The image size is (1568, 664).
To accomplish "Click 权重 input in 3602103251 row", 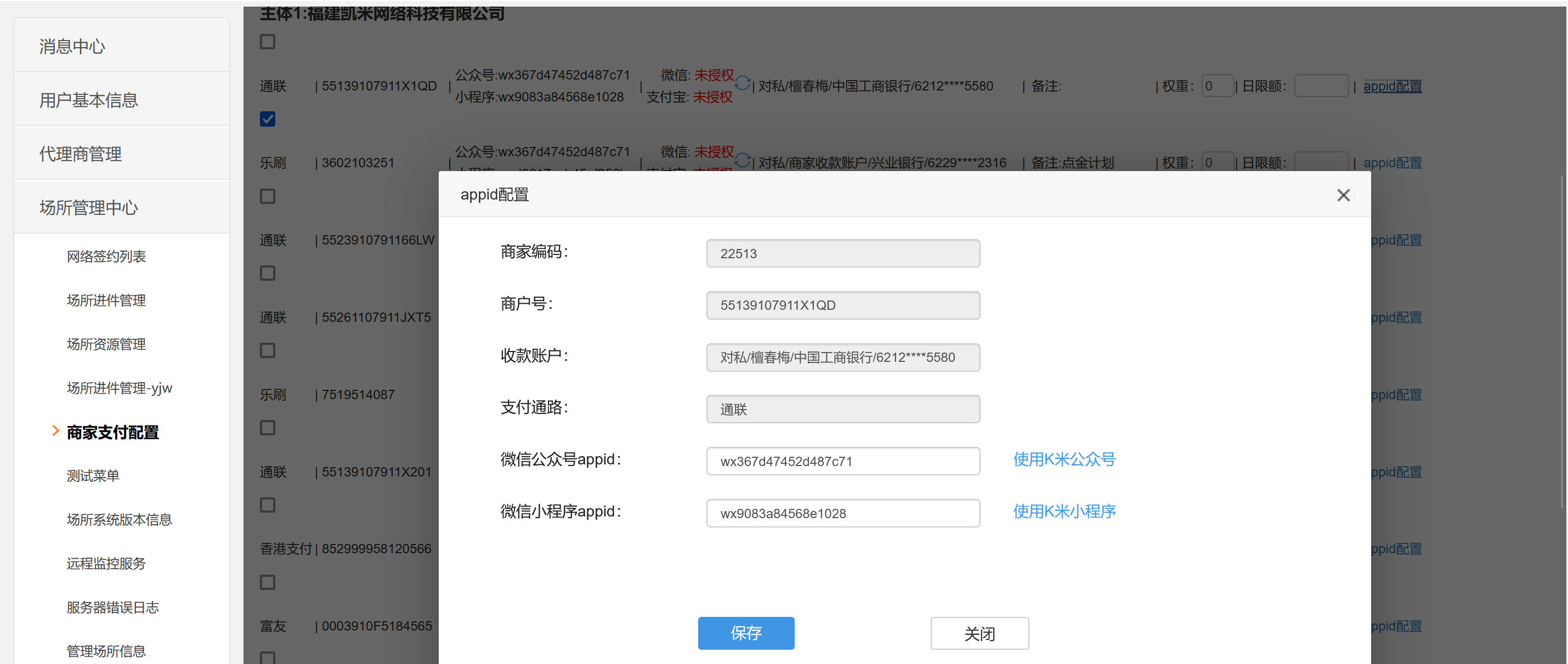I will pyautogui.click(x=1218, y=162).
